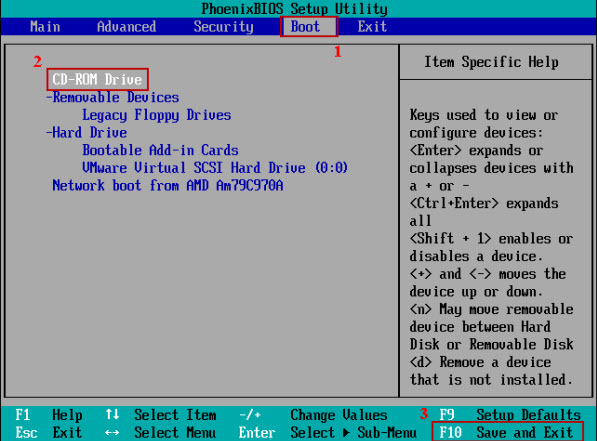Select Bootable Add-in Cards entry
597x441 pixels.
tap(160, 150)
